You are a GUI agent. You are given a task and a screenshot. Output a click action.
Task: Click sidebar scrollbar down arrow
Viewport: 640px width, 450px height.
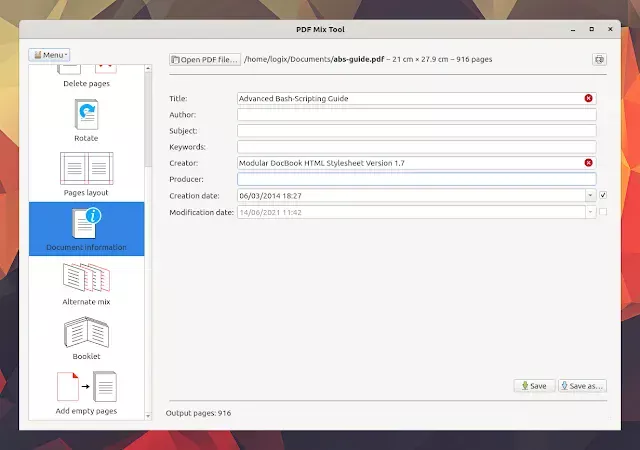[x=148, y=416]
